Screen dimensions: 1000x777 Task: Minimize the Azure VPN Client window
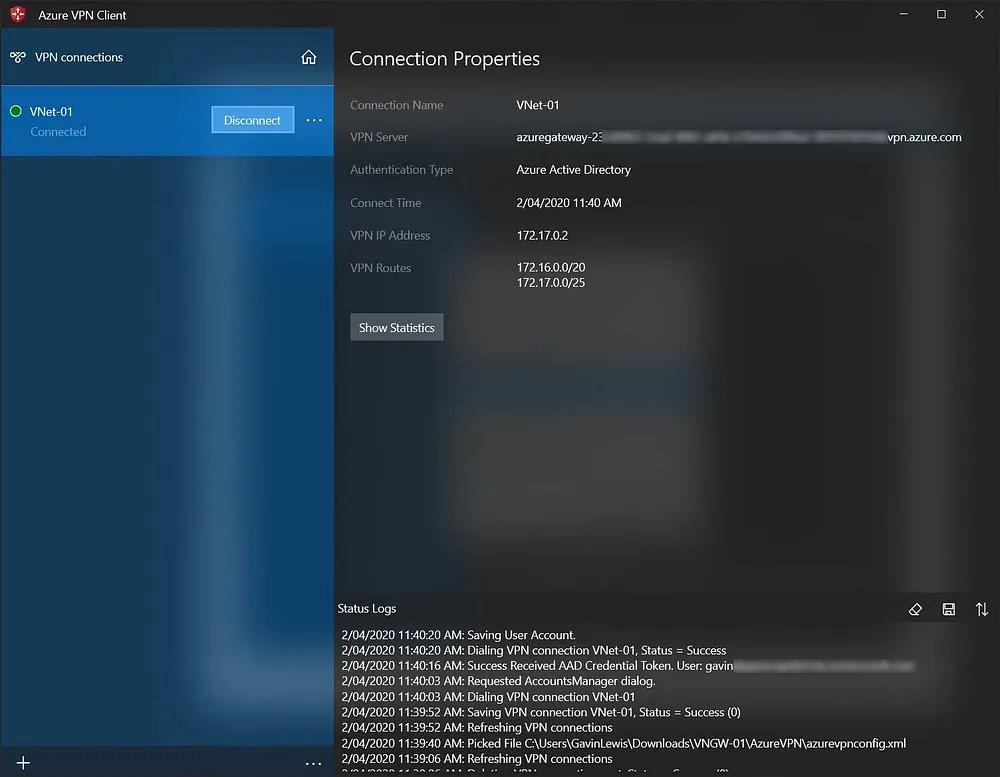904,14
